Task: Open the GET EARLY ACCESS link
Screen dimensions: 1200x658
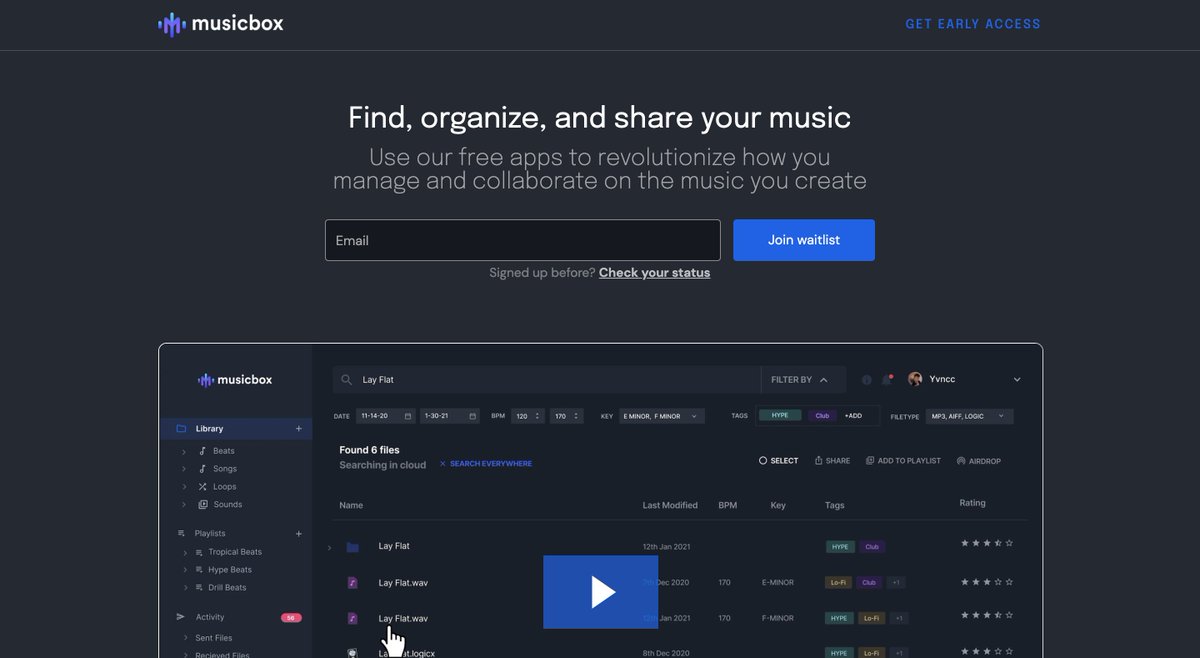Action: [973, 24]
